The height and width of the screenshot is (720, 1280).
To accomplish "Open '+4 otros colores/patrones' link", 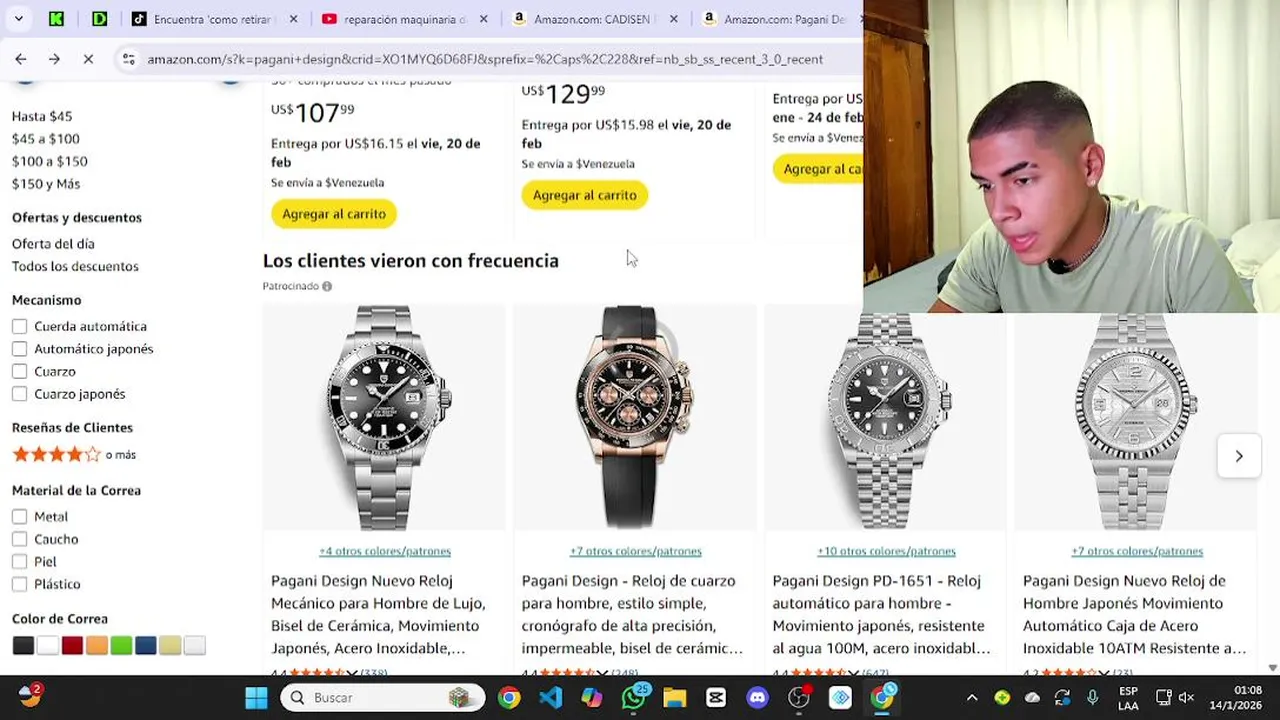I will point(385,551).
